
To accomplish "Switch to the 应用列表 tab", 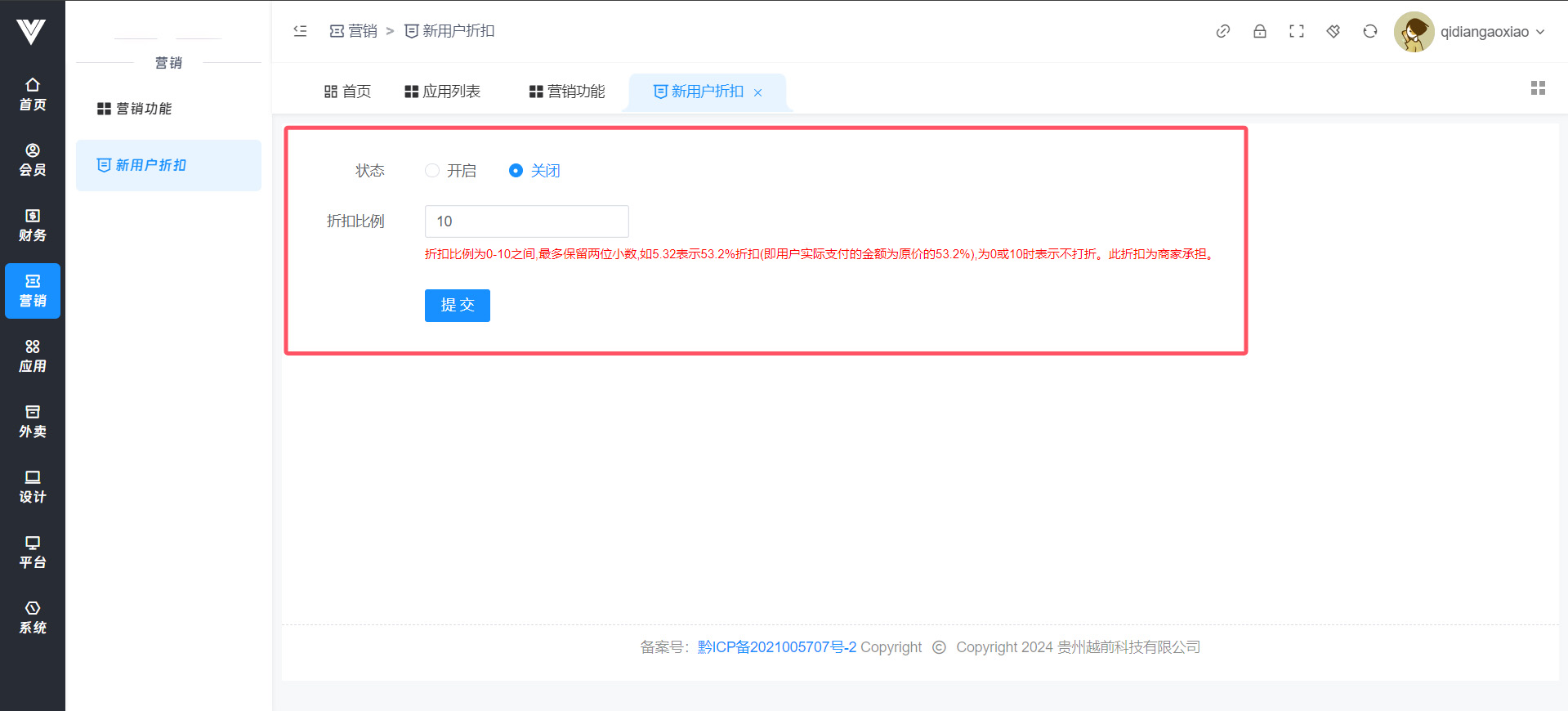I will click(443, 92).
